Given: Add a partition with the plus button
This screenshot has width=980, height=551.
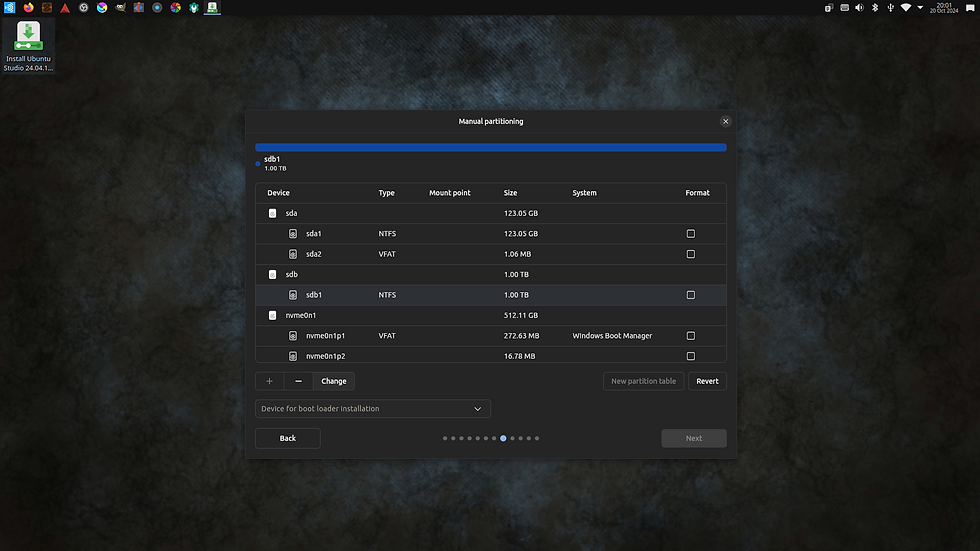Looking at the screenshot, I should tap(269, 381).
